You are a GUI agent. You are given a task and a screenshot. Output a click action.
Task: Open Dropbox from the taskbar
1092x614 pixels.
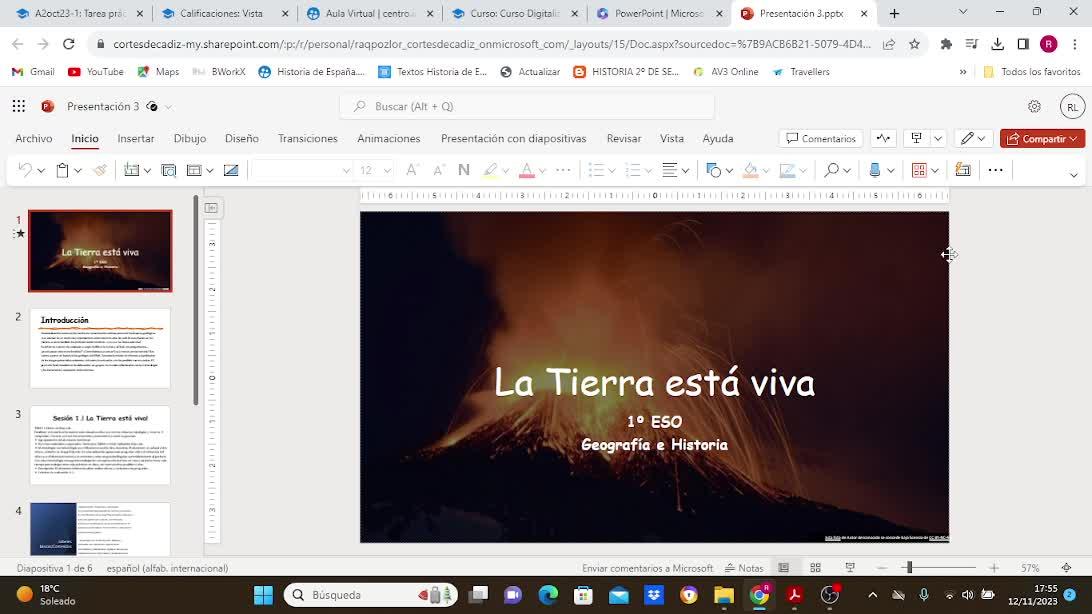coord(654,595)
